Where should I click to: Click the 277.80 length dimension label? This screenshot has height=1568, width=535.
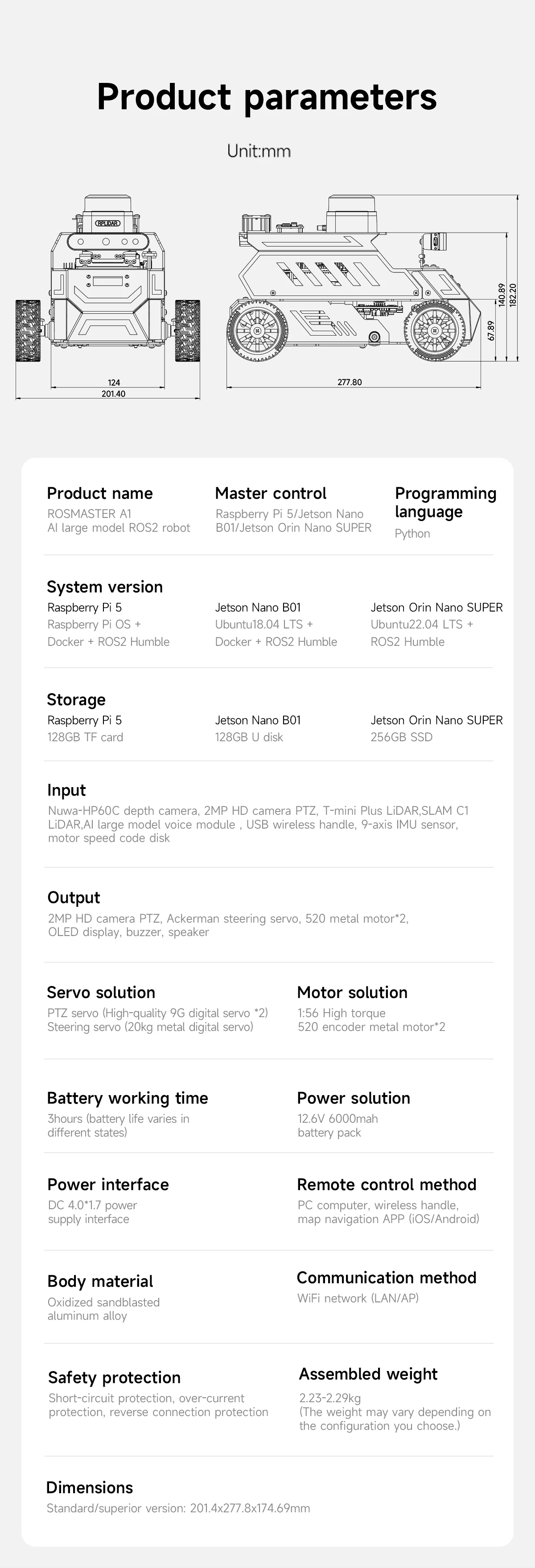click(x=350, y=382)
